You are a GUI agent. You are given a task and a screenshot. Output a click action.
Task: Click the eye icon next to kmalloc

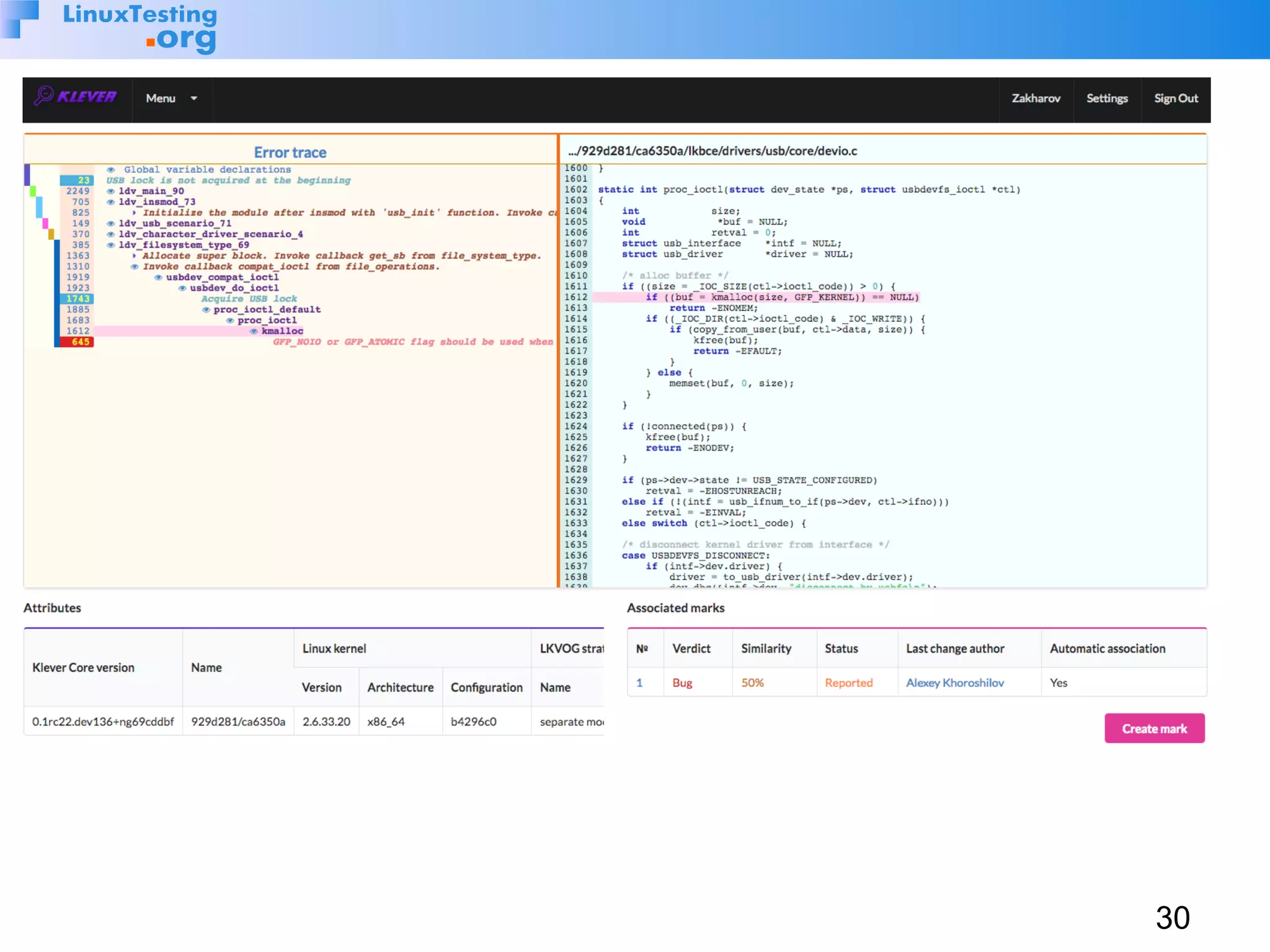tap(254, 332)
